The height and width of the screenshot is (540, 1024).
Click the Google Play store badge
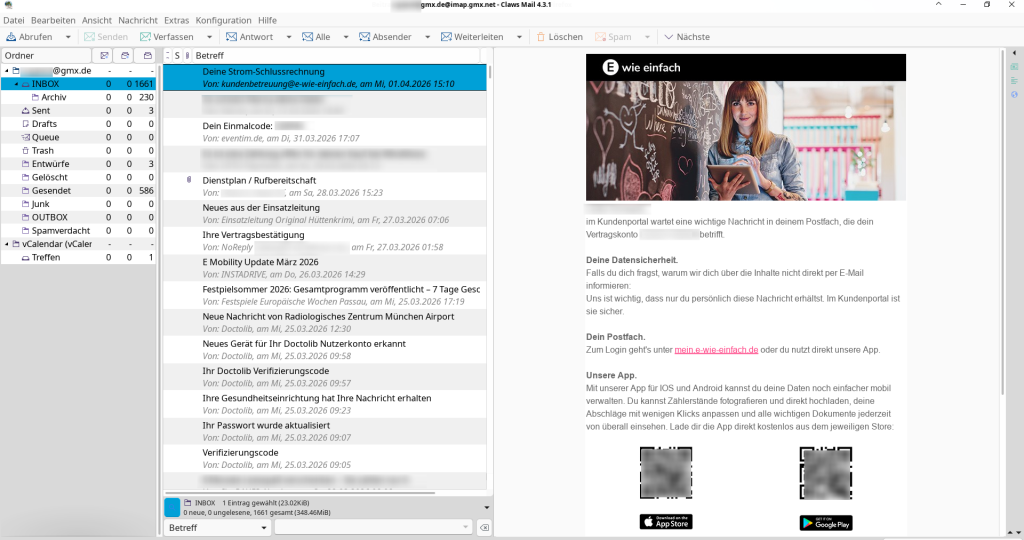[825, 522]
